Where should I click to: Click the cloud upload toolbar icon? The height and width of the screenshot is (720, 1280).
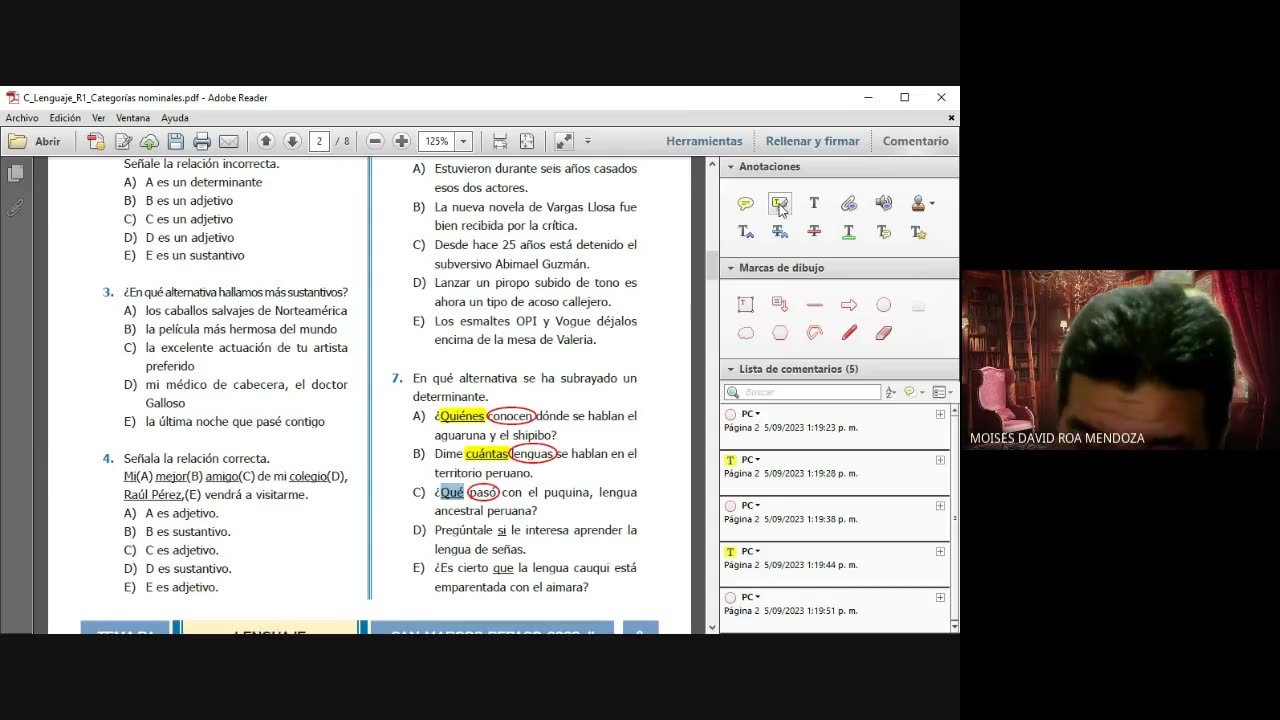coord(149,141)
